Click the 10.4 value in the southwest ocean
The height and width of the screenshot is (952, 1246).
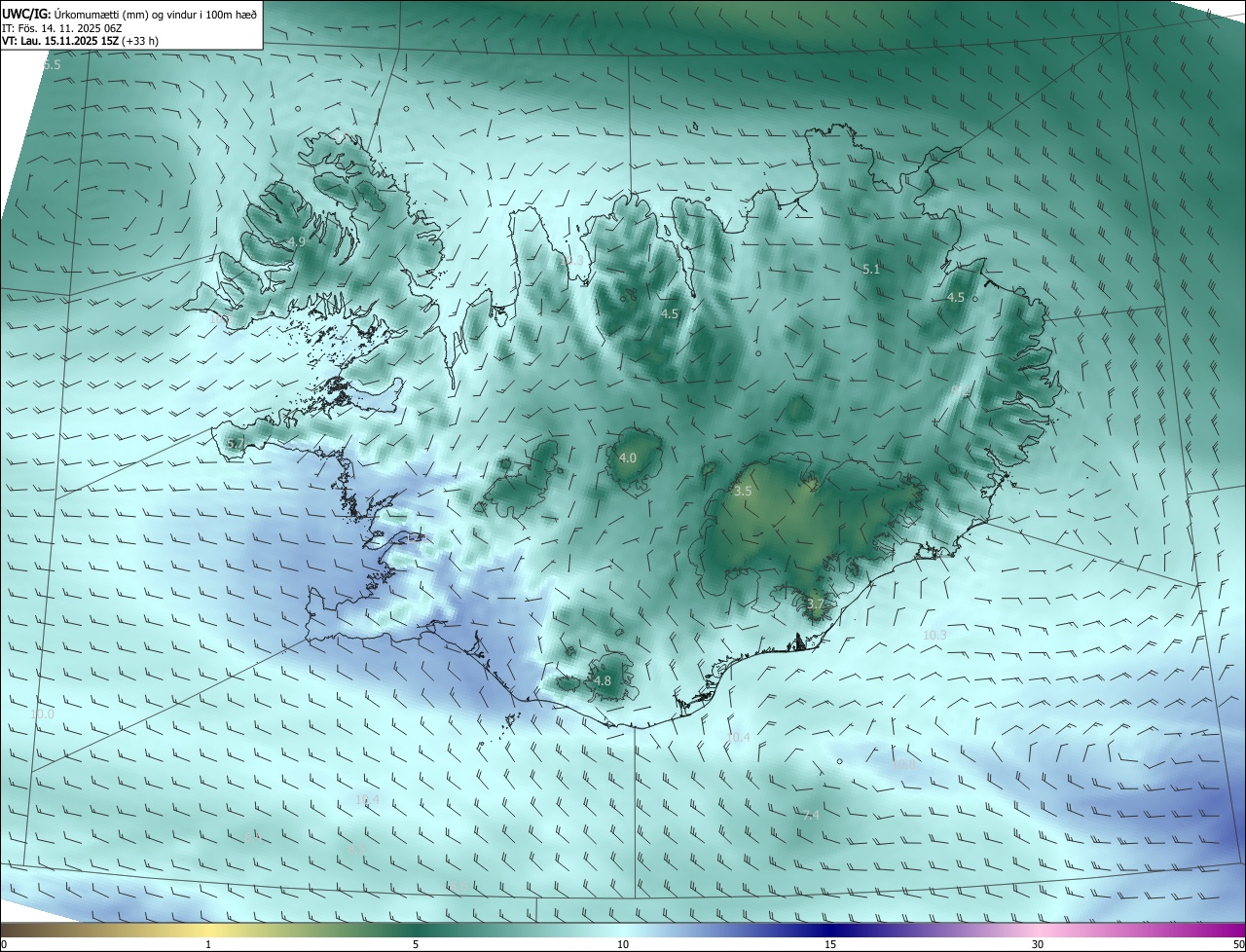(367, 800)
